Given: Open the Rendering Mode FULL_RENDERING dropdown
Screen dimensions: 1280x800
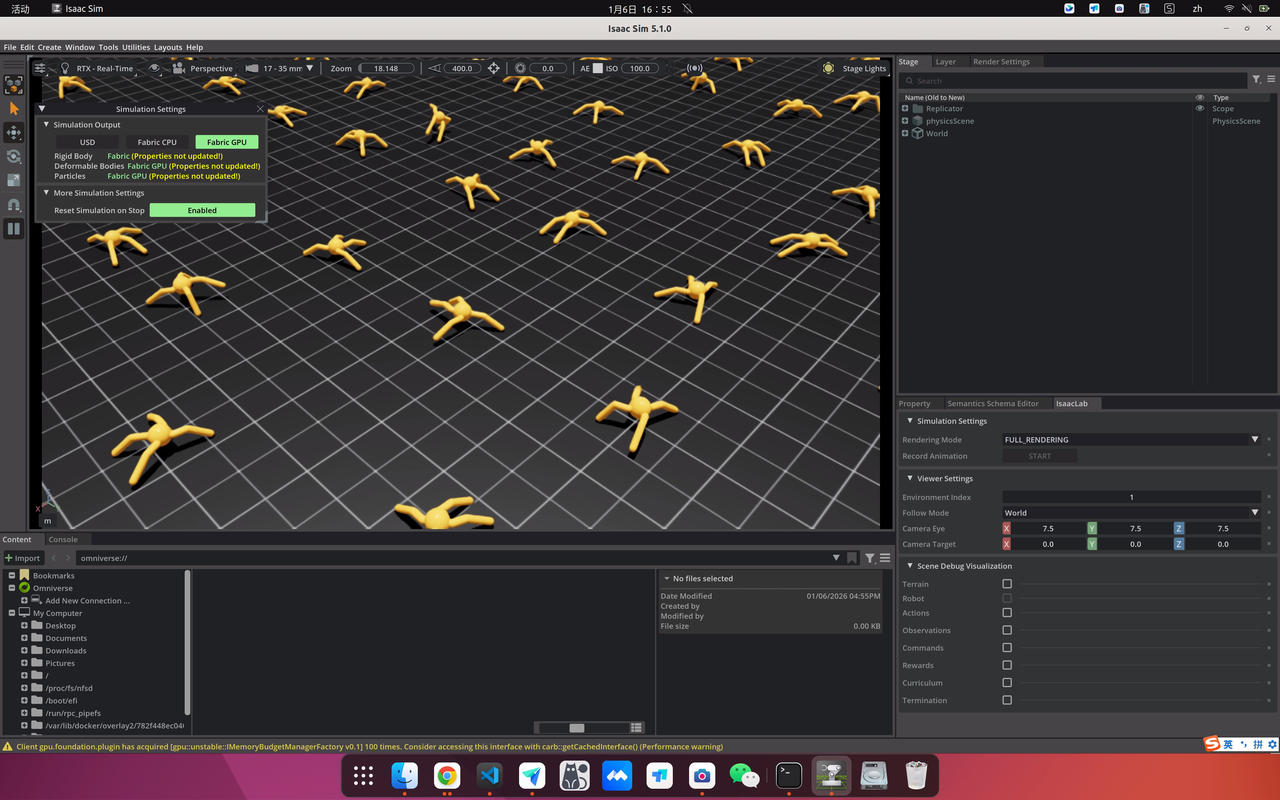Looking at the screenshot, I should tap(1132, 439).
